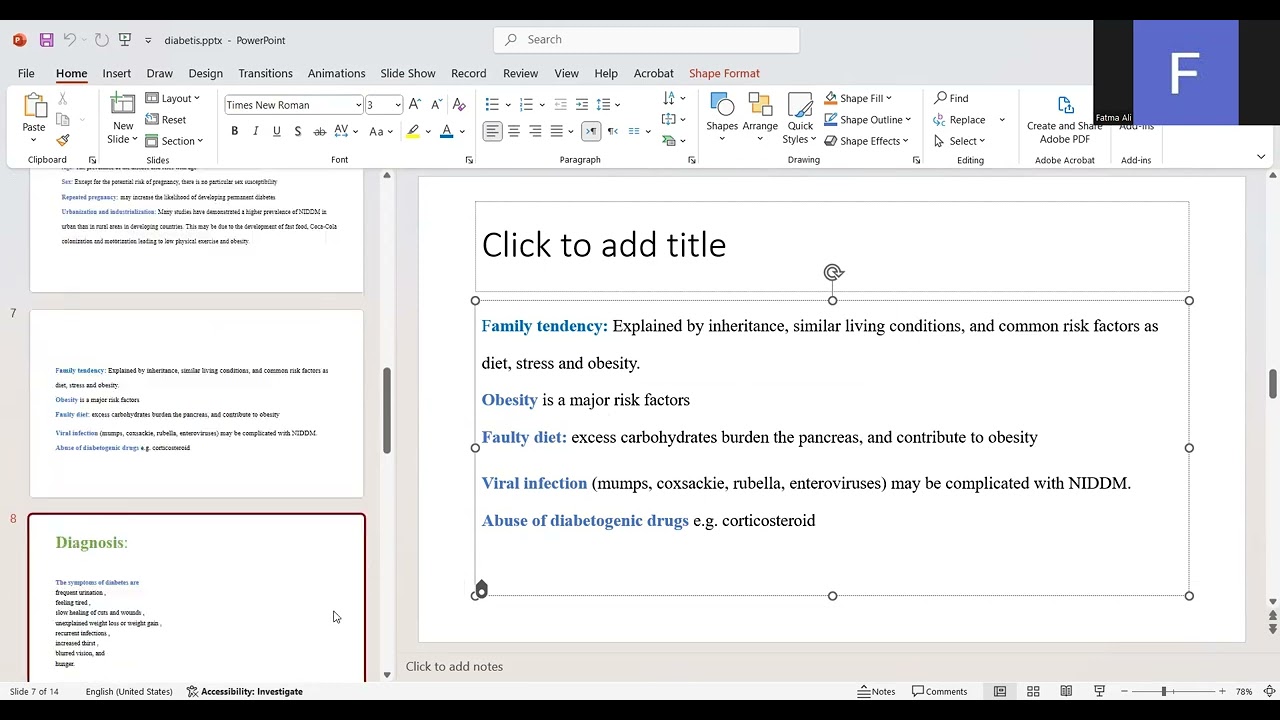The width and height of the screenshot is (1280, 720).
Task: Click the Find magnifier button
Action: [x=951, y=98]
